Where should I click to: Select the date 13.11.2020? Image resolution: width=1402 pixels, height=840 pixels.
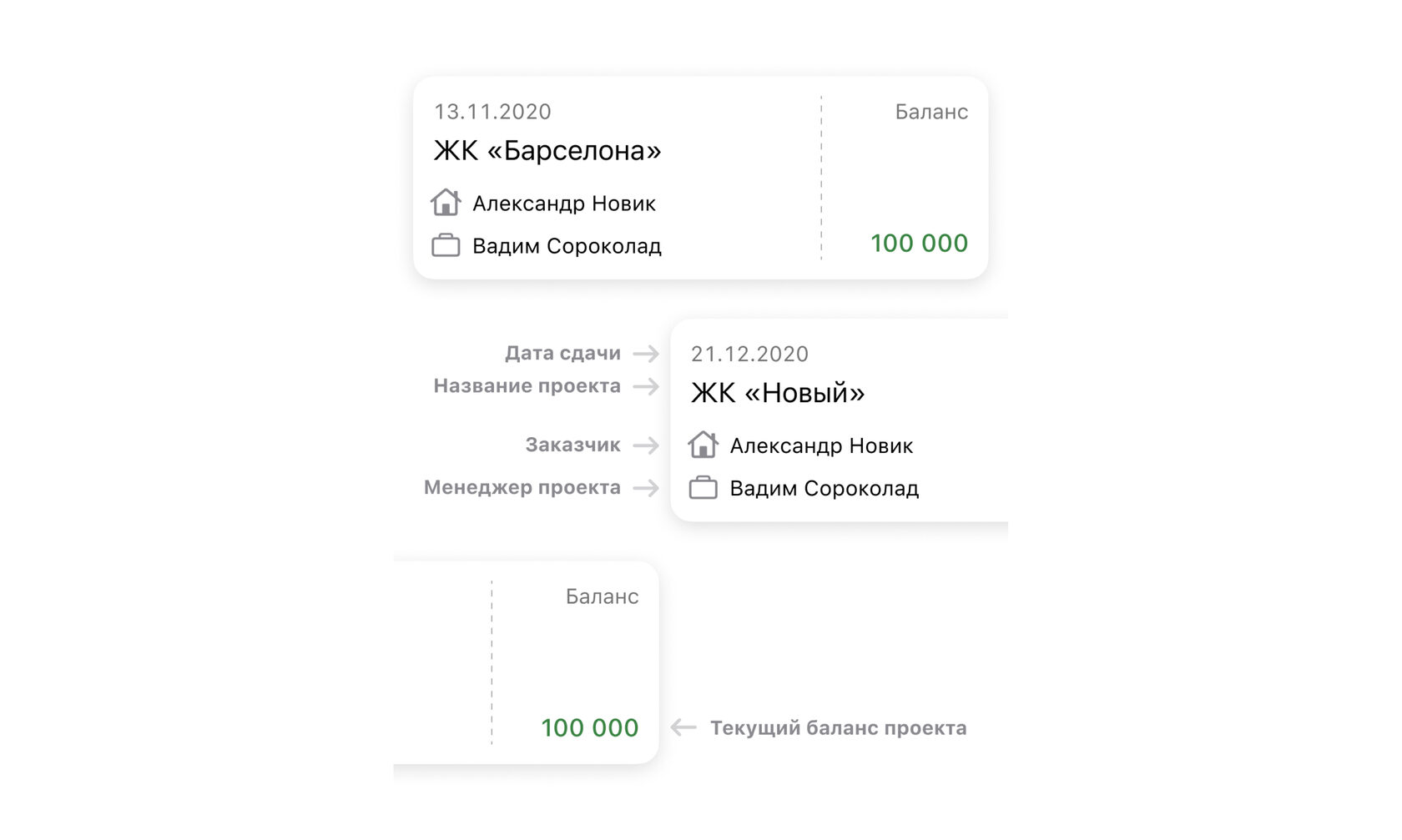(492, 112)
